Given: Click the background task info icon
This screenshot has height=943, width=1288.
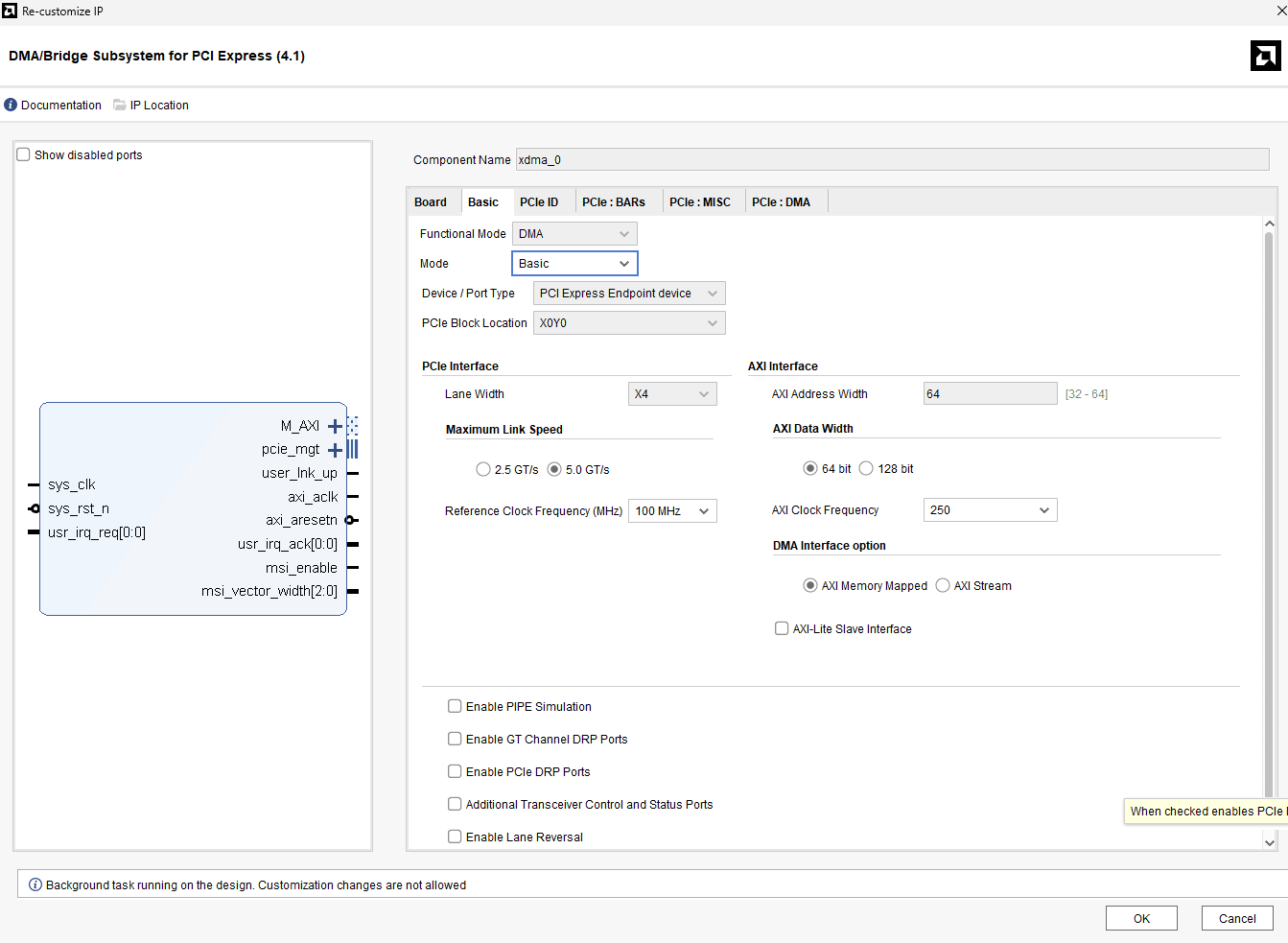Looking at the screenshot, I should point(35,884).
